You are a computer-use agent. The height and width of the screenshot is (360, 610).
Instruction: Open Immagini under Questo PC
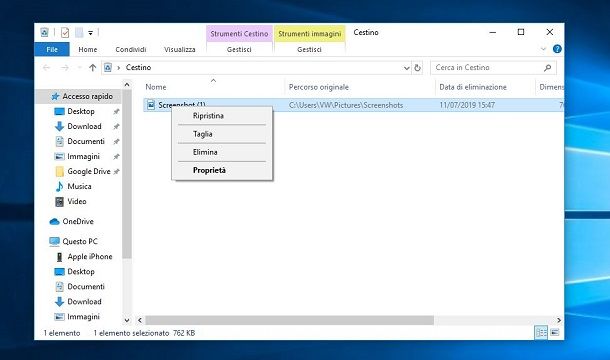[x=83, y=317]
